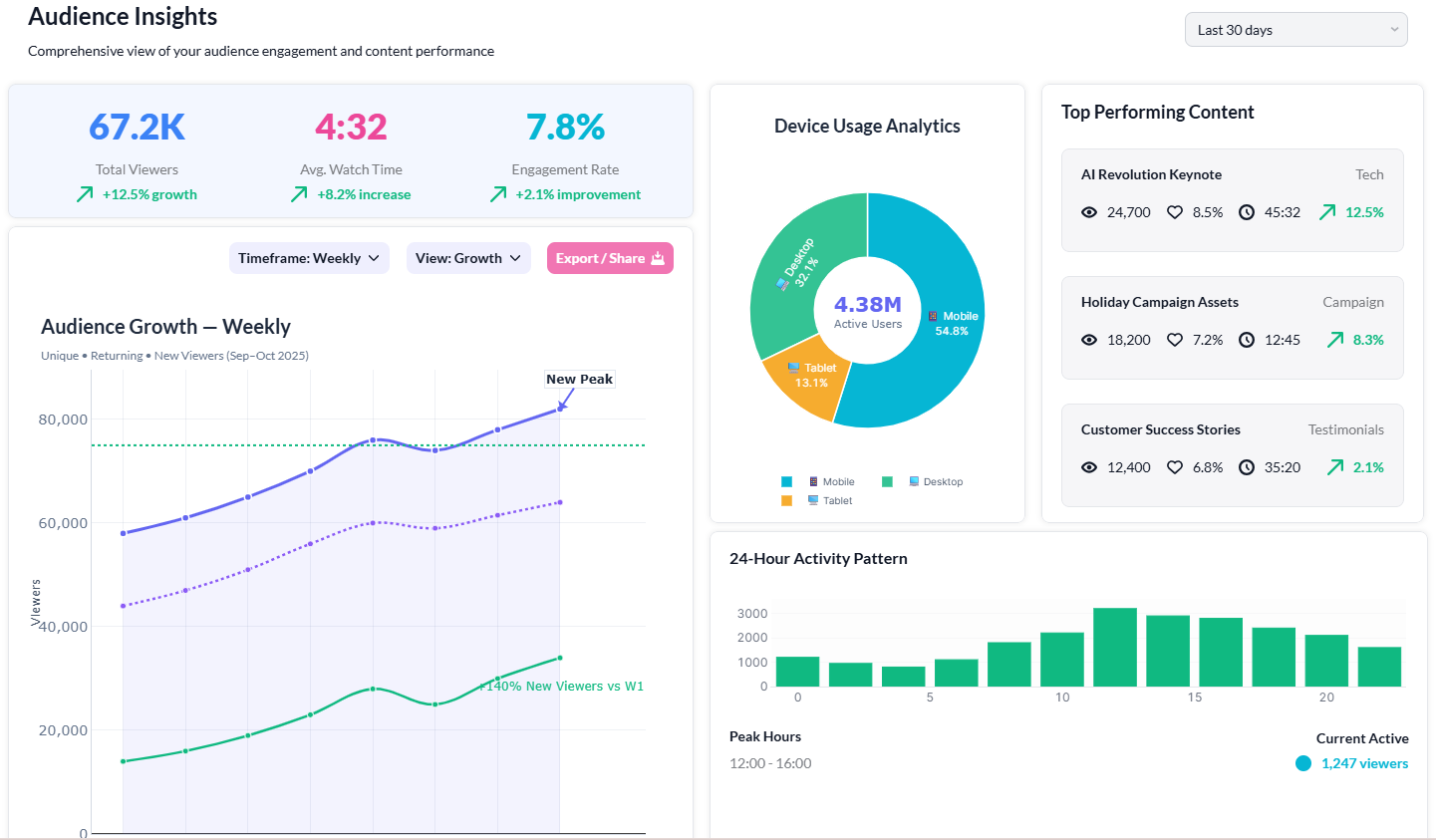Open the Last 30 days date range dropdown
Screen dimensions: 1436x840
click(1295, 30)
